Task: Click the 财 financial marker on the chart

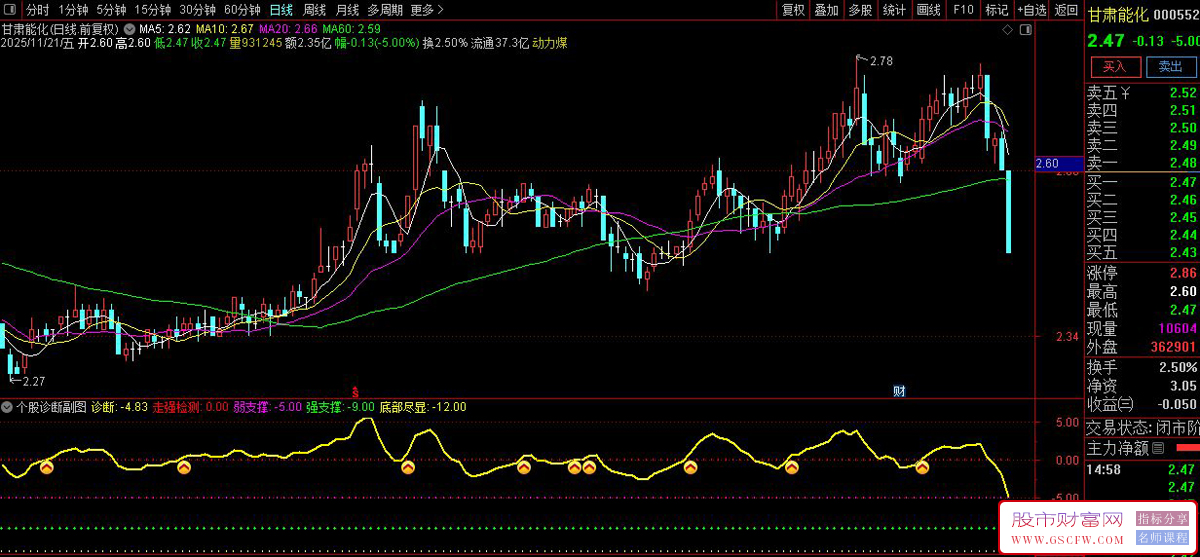Action: tap(899, 391)
